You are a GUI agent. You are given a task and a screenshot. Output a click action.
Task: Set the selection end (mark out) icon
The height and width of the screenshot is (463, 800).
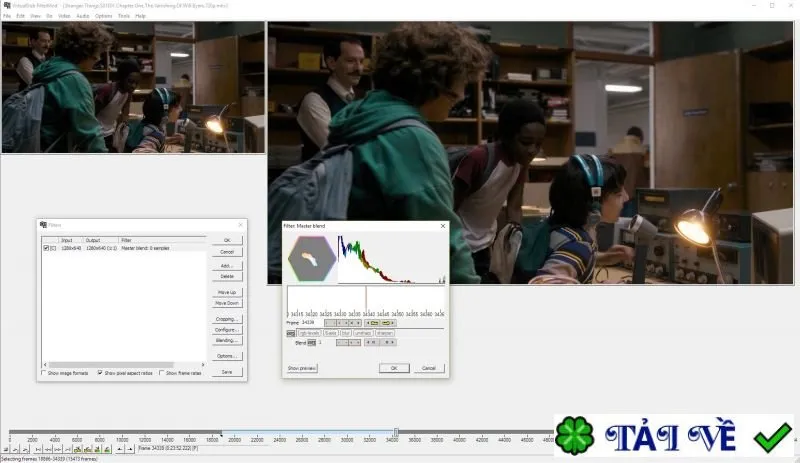click(x=130, y=449)
